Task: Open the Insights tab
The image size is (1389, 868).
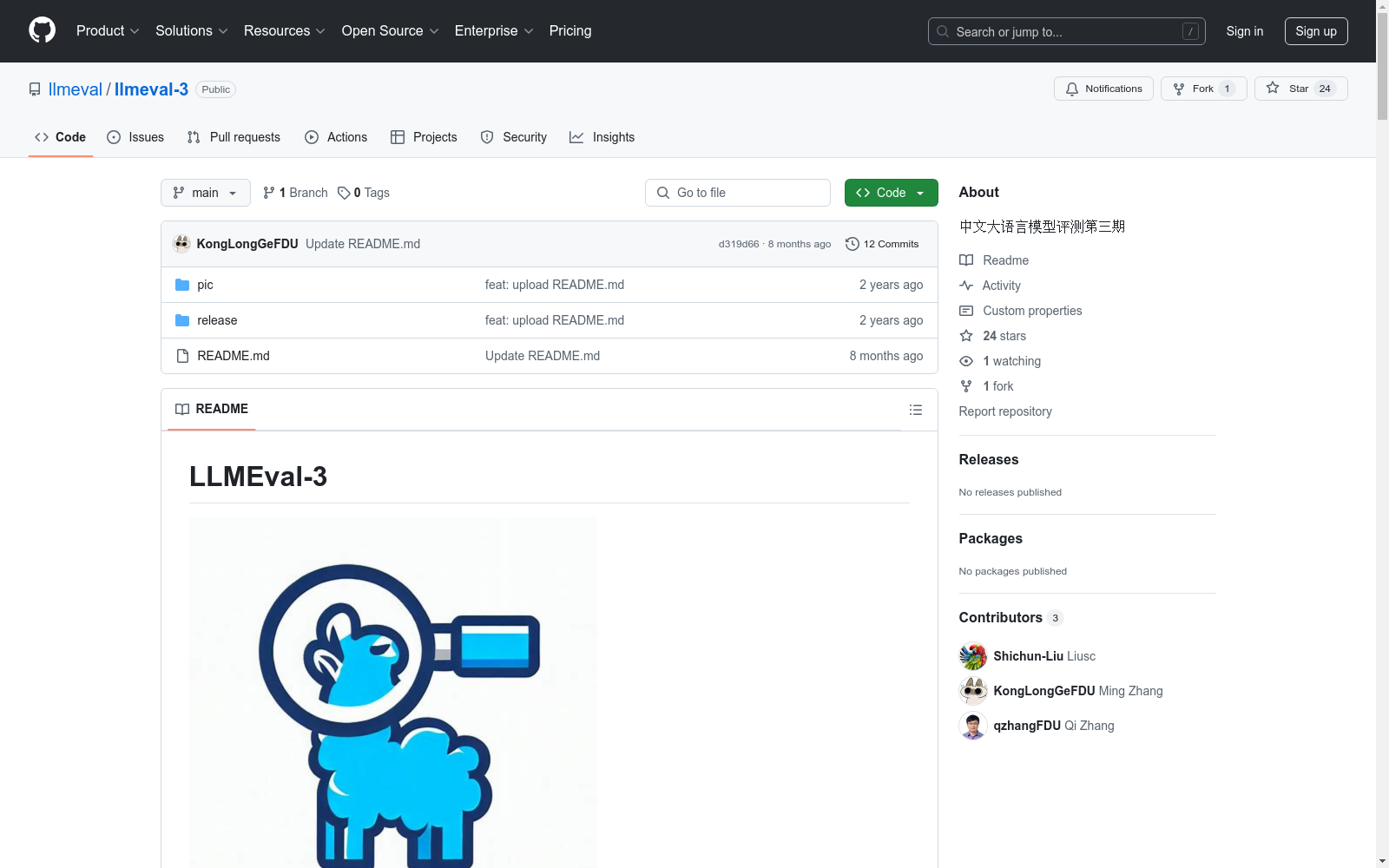Action: pyautogui.click(x=602, y=137)
